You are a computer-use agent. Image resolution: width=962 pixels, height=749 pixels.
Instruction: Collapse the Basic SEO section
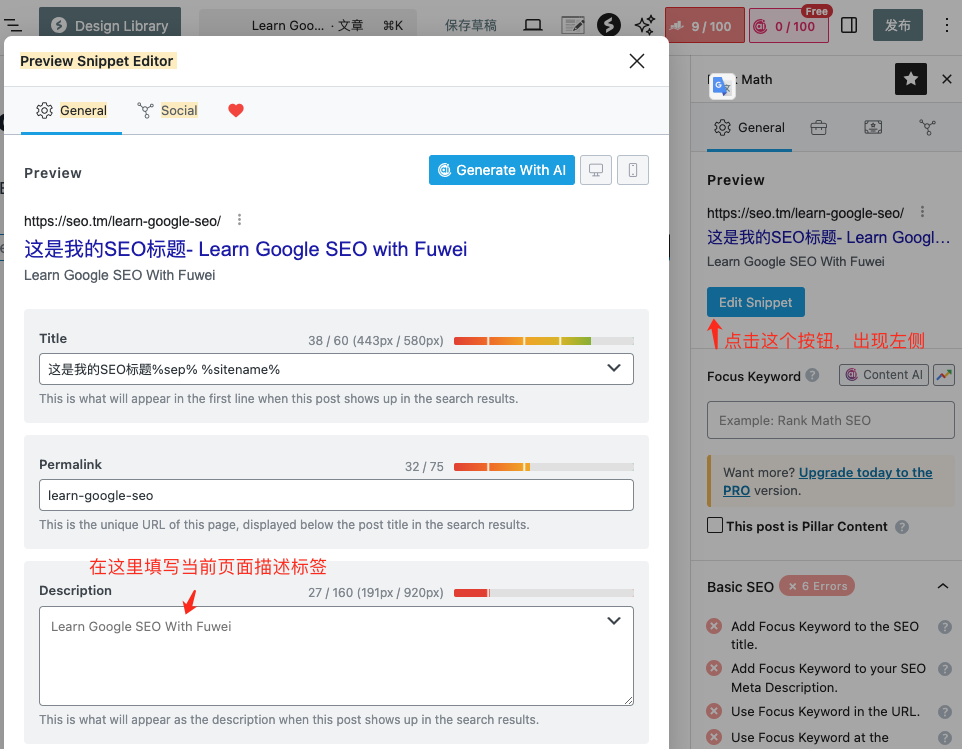point(941,586)
